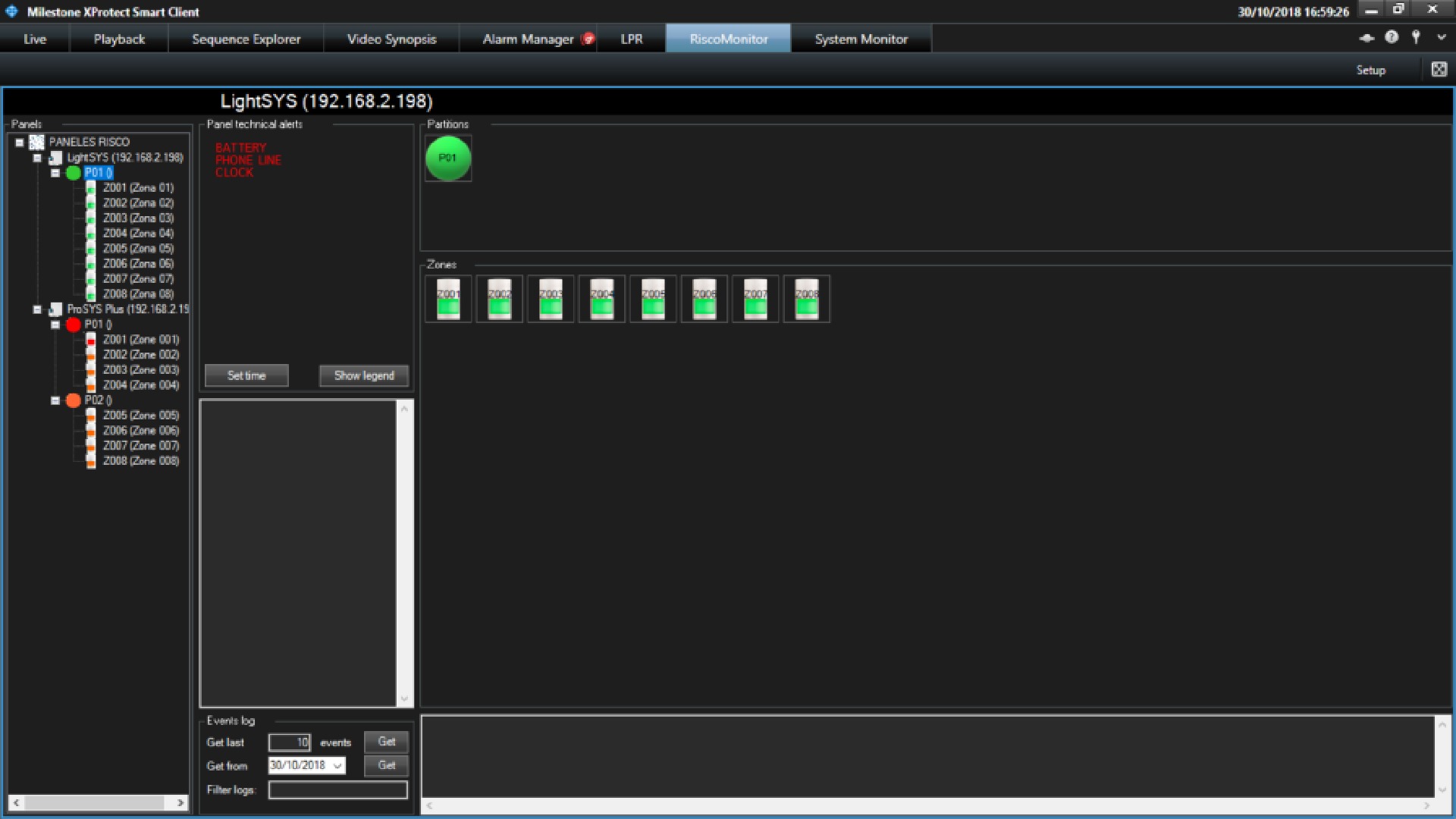Open the Video Synopsis tab

pos(391,39)
